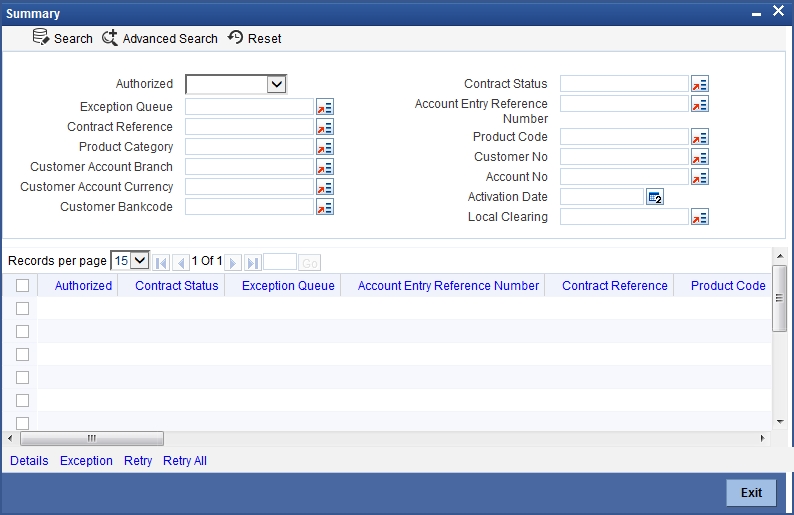
Task: Open the Customer Account Currency list of values
Action: pyautogui.click(x=325, y=187)
